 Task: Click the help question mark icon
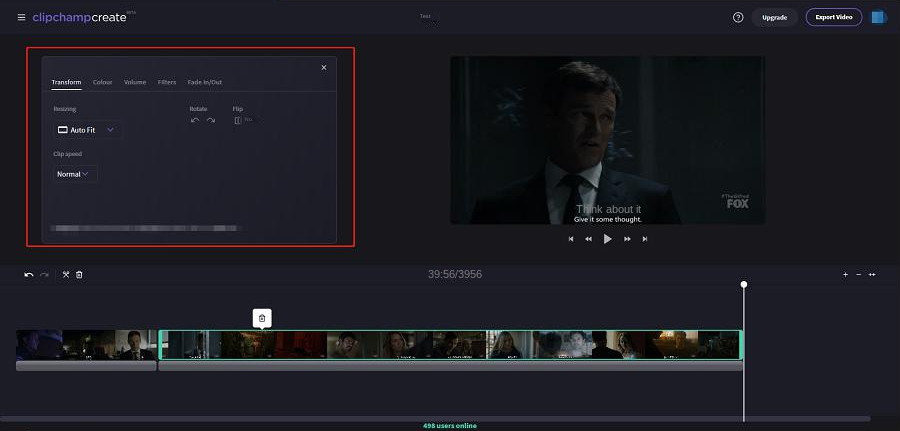point(738,17)
